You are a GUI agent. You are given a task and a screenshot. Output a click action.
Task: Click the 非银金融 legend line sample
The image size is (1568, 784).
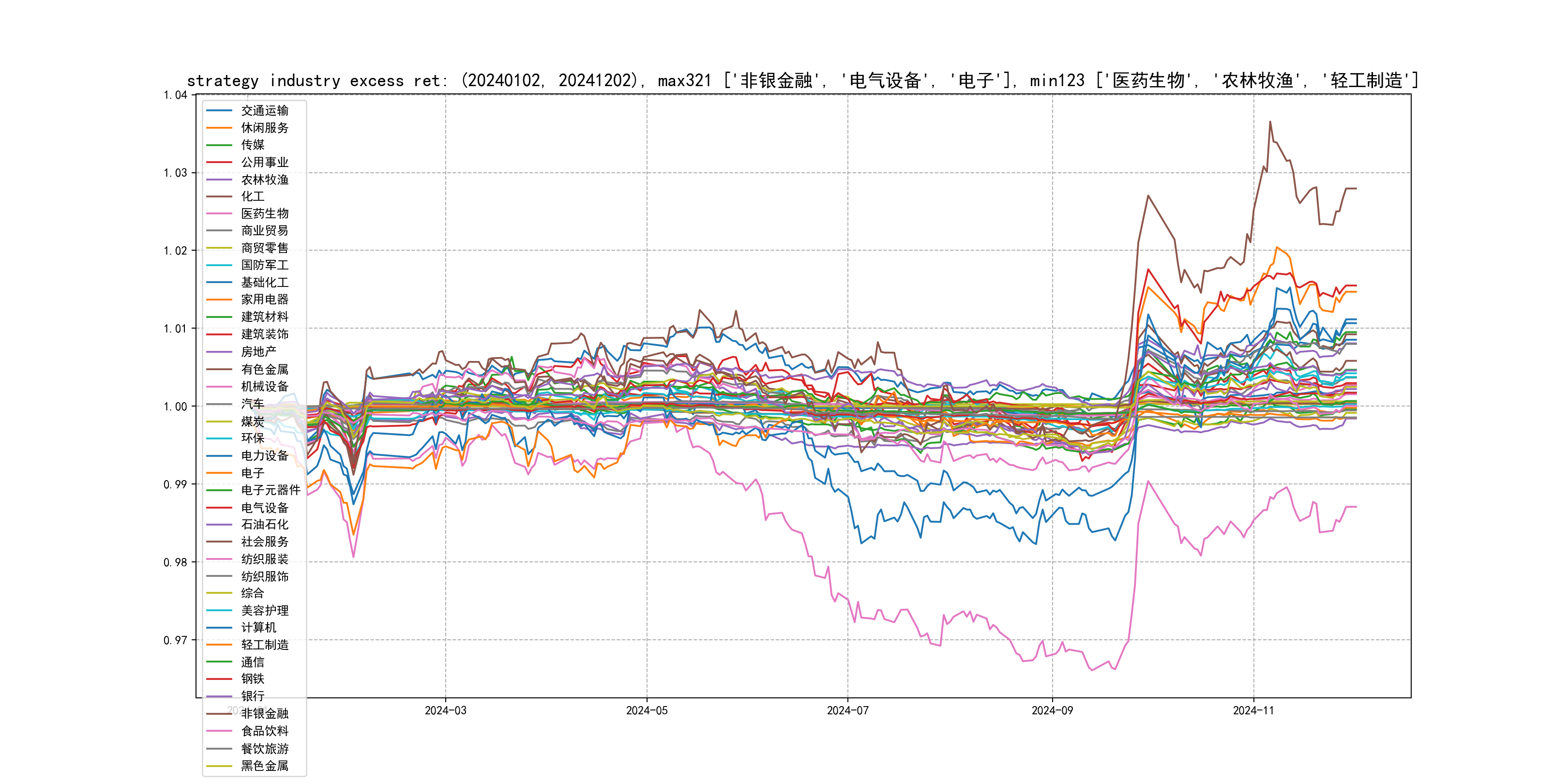[219, 714]
